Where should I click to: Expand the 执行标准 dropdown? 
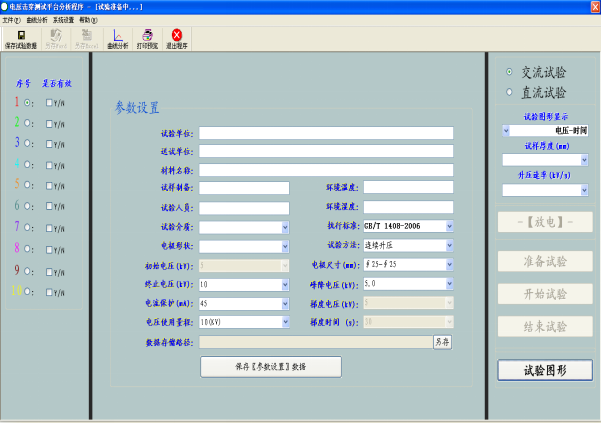coord(449,227)
